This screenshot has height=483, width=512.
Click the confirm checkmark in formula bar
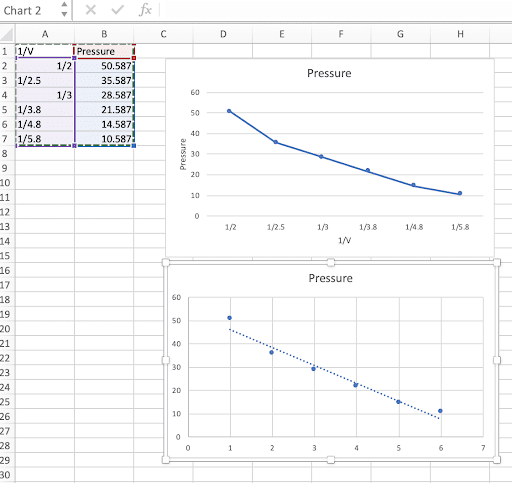(117, 10)
